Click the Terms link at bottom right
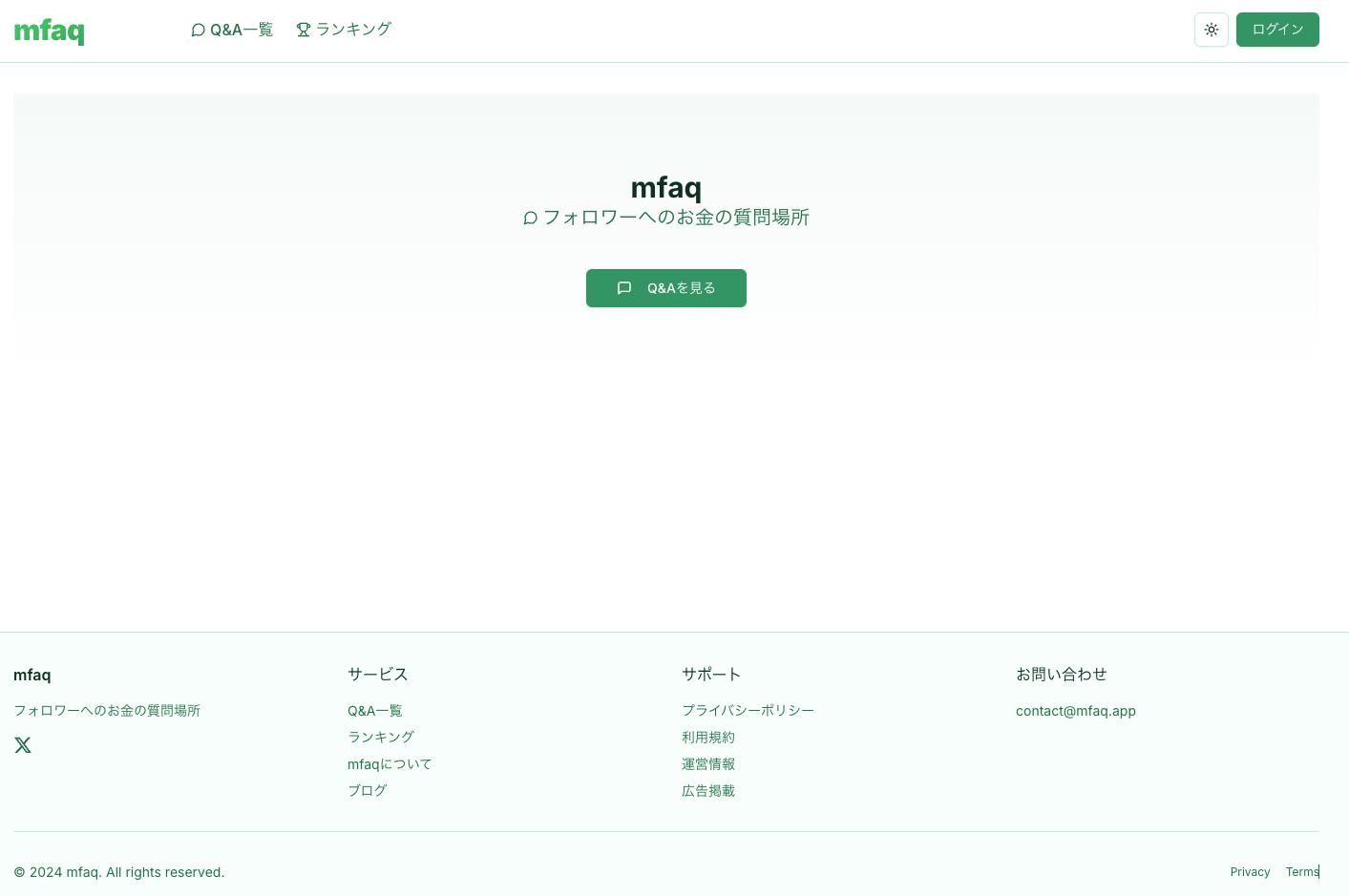Viewport: 1349px width, 896px height. click(x=1302, y=872)
